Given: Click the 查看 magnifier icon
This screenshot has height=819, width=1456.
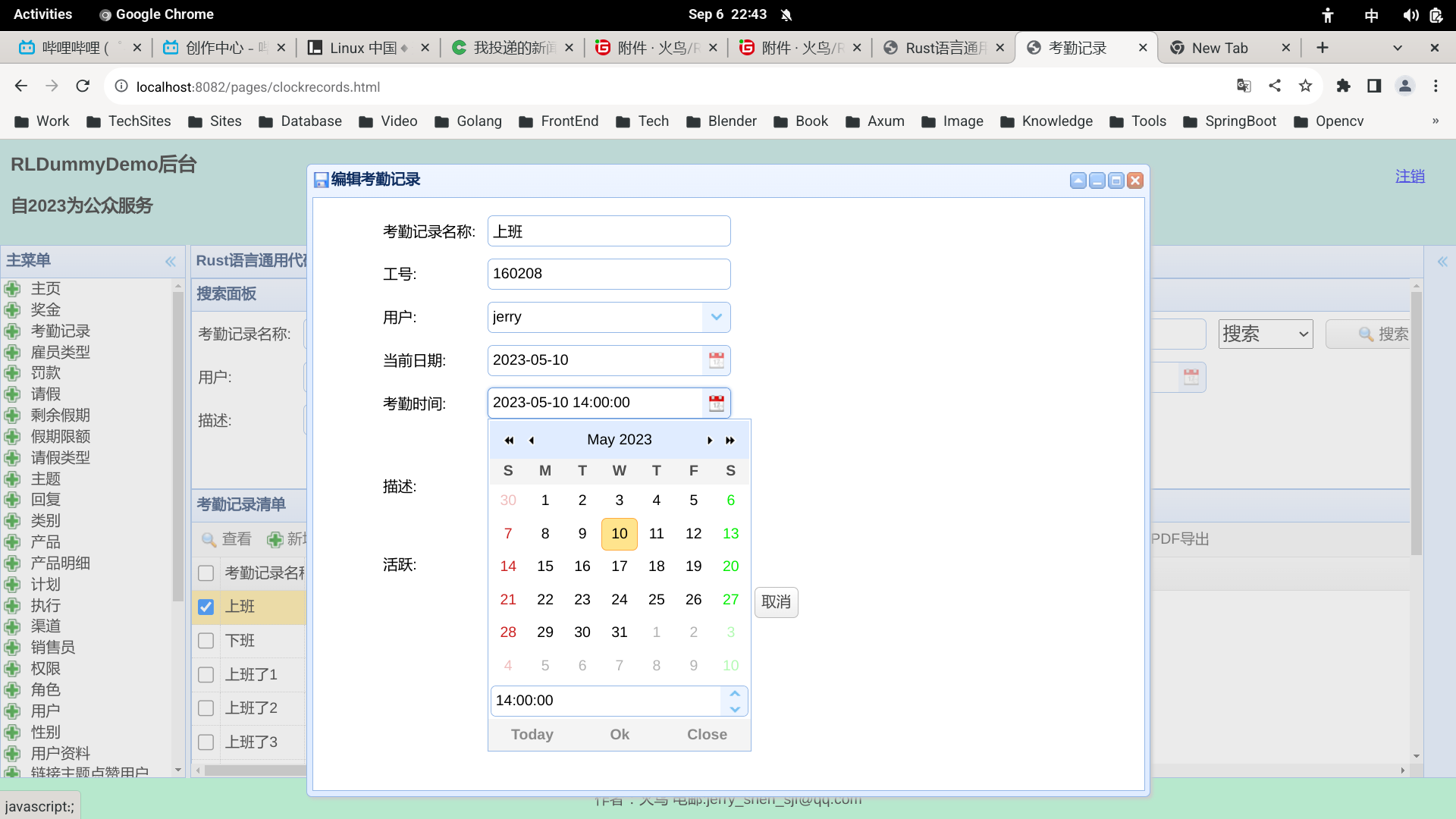Looking at the screenshot, I should 209,540.
